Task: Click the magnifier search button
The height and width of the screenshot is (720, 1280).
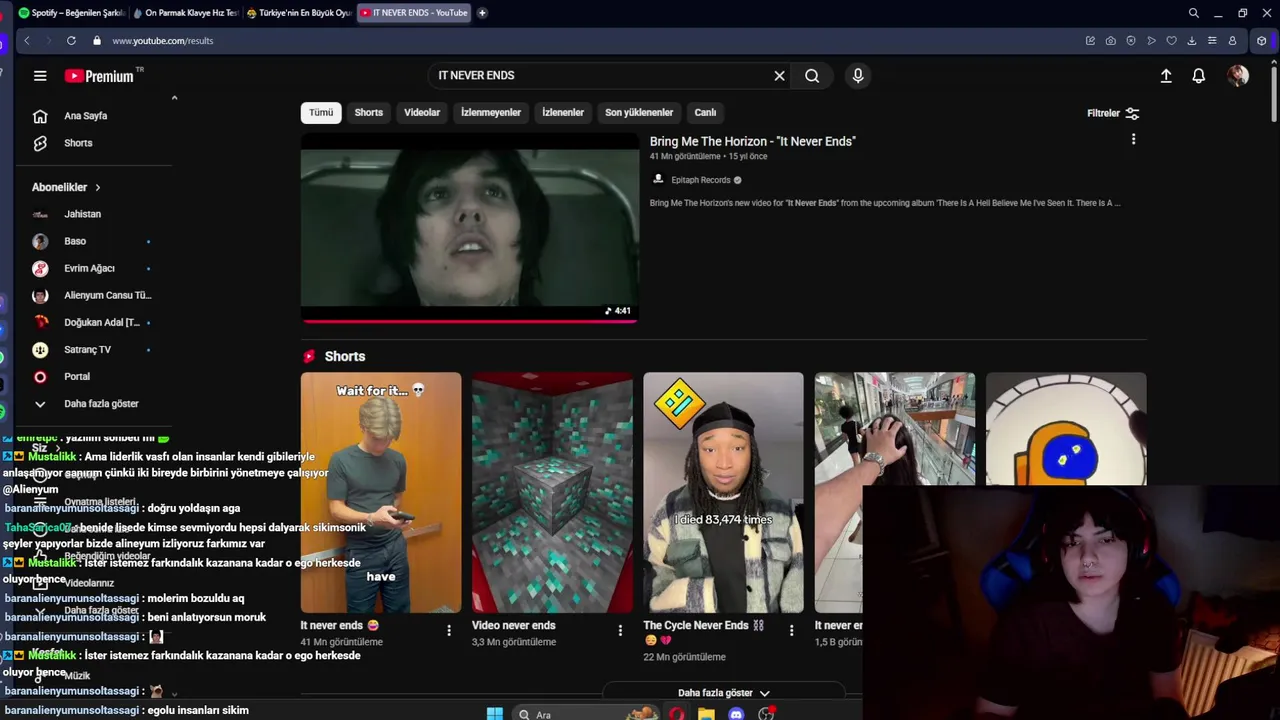Action: tap(812, 76)
